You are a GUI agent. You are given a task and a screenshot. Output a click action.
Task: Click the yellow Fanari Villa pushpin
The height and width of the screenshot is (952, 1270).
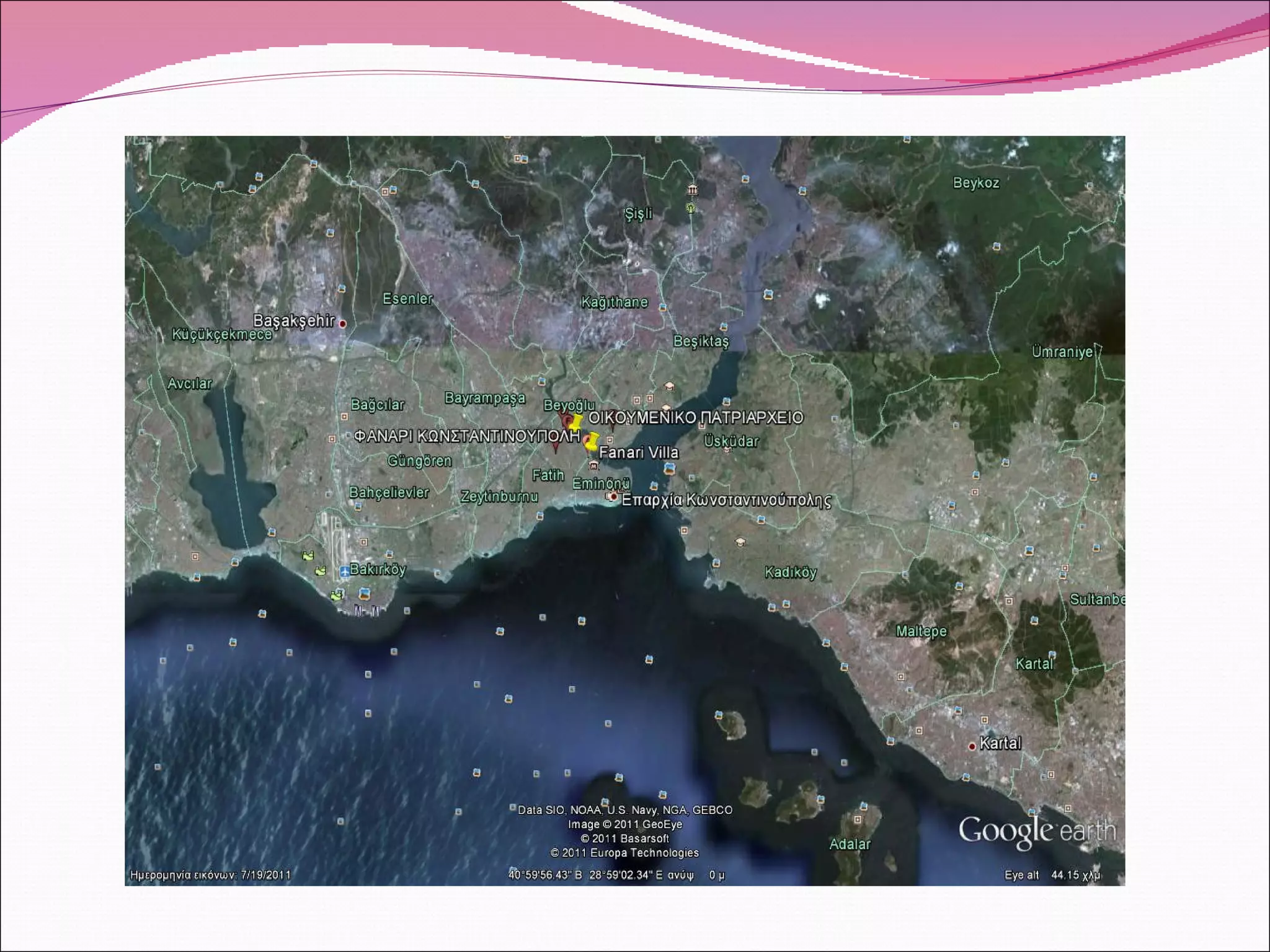tap(591, 441)
